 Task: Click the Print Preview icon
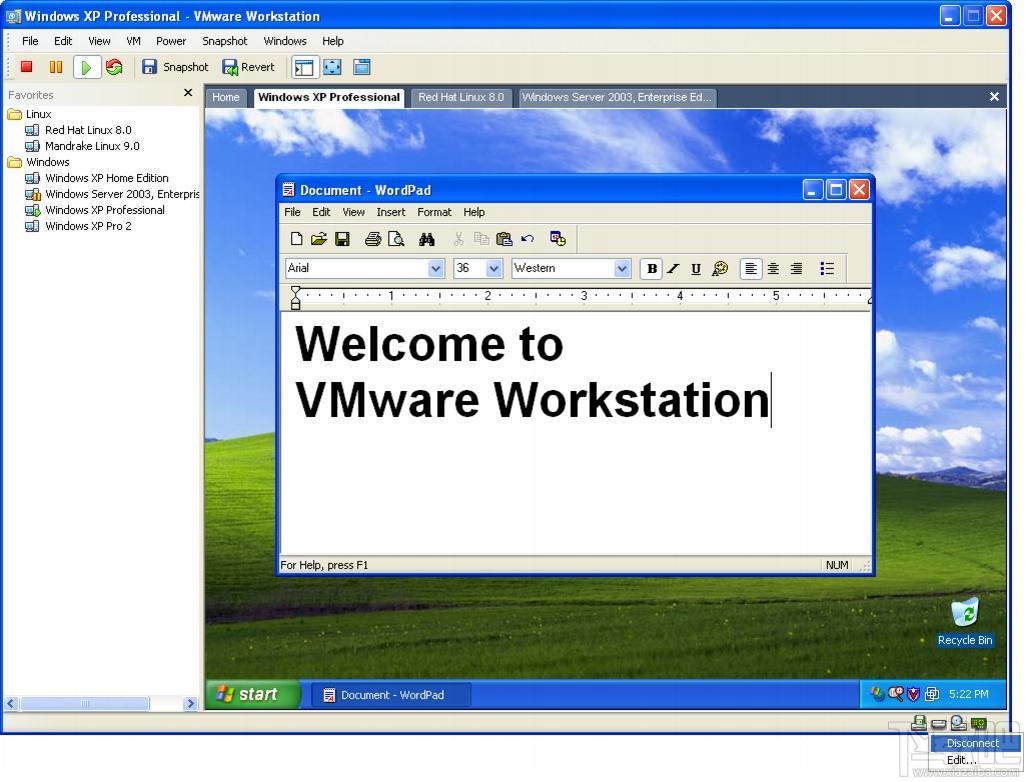(x=395, y=238)
